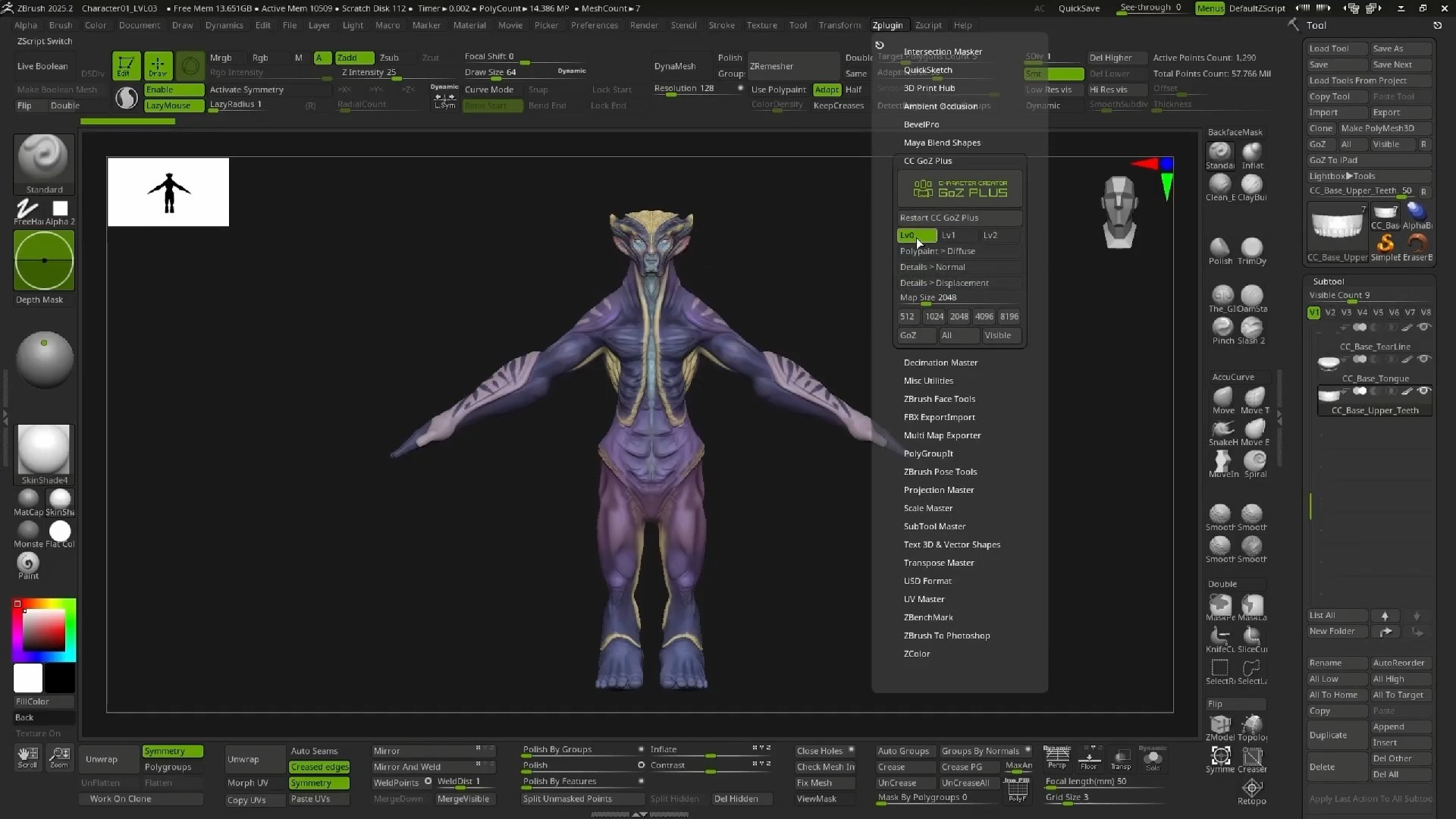This screenshot has height=819, width=1456.
Task: Expand the Decimation Master plugin section
Action: click(x=940, y=362)
